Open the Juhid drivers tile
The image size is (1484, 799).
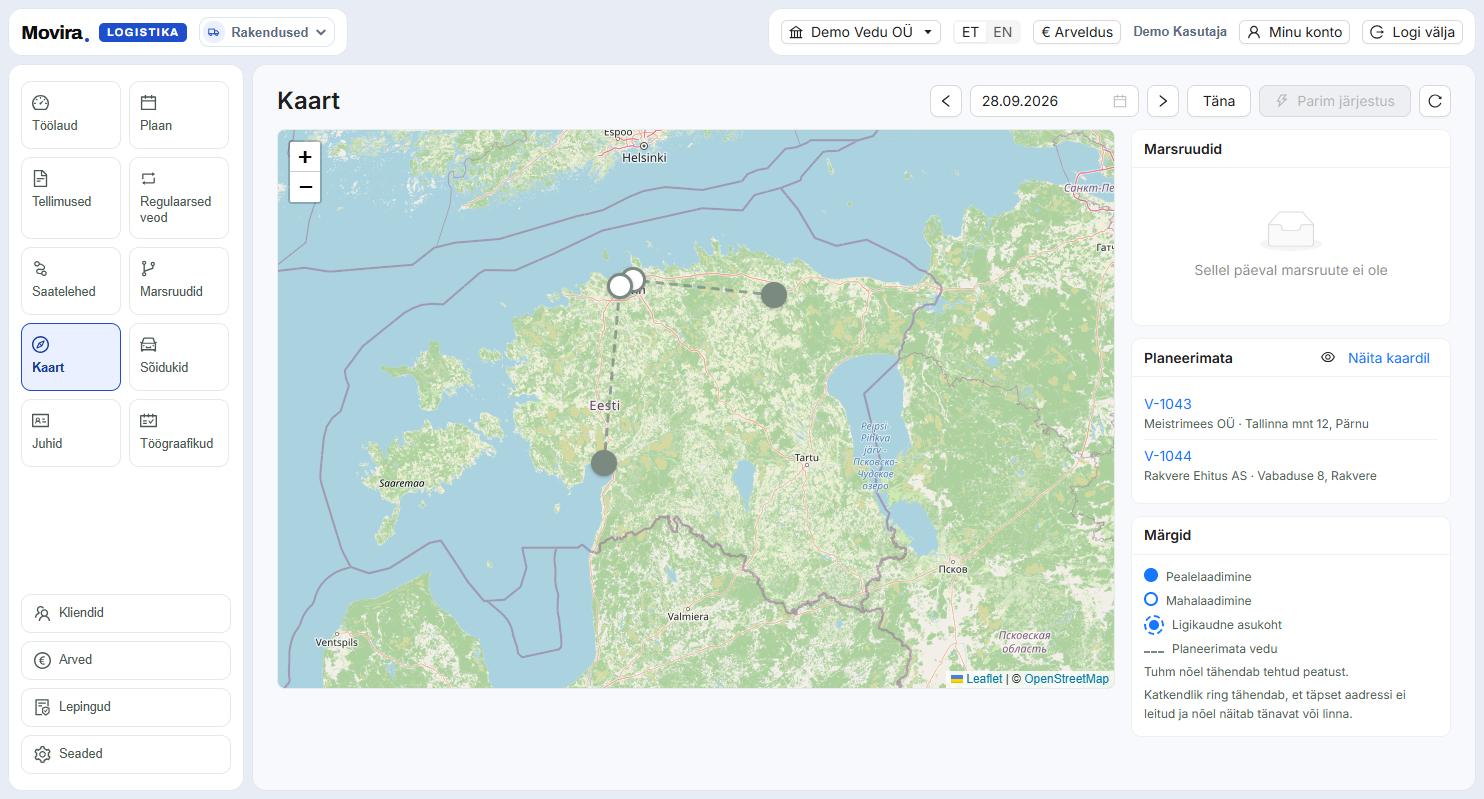pos(71,433)
